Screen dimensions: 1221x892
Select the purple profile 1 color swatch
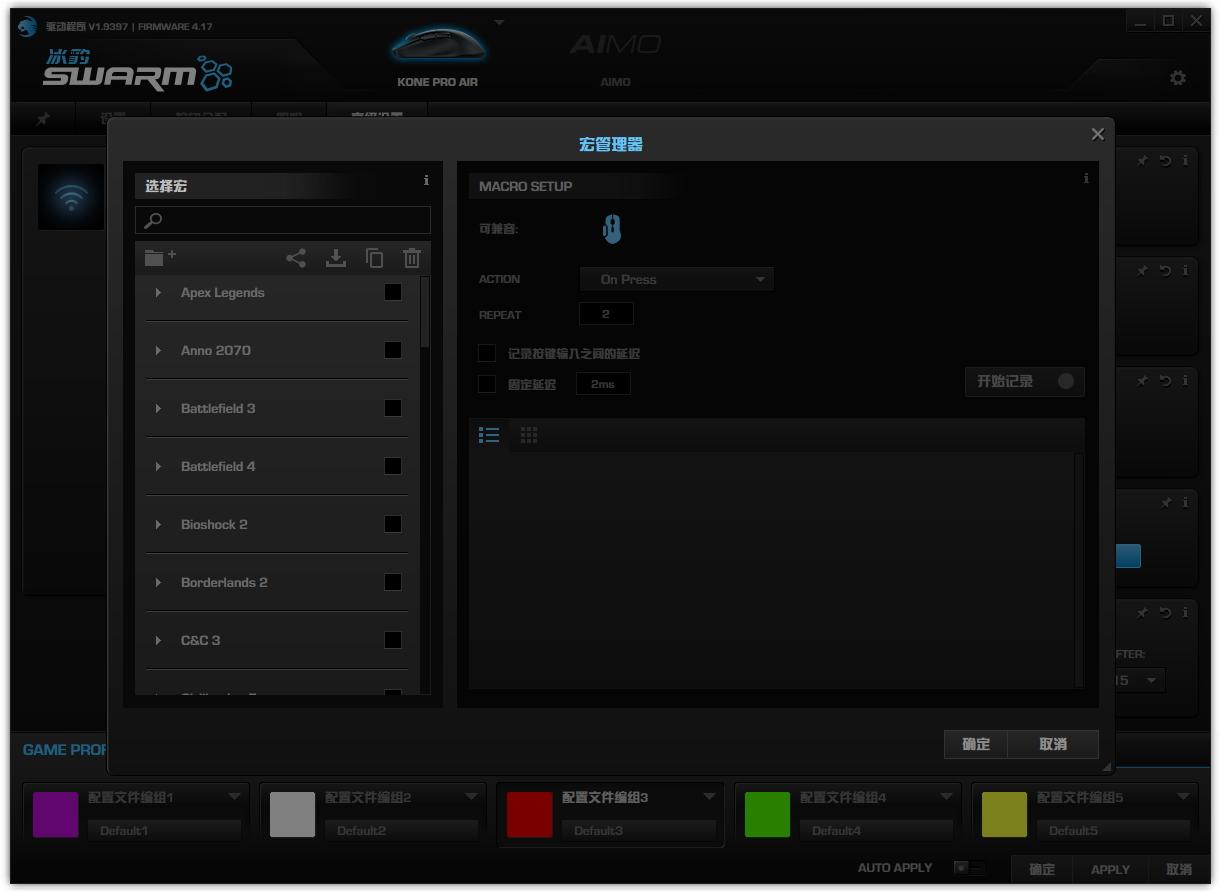pos(55,814)
